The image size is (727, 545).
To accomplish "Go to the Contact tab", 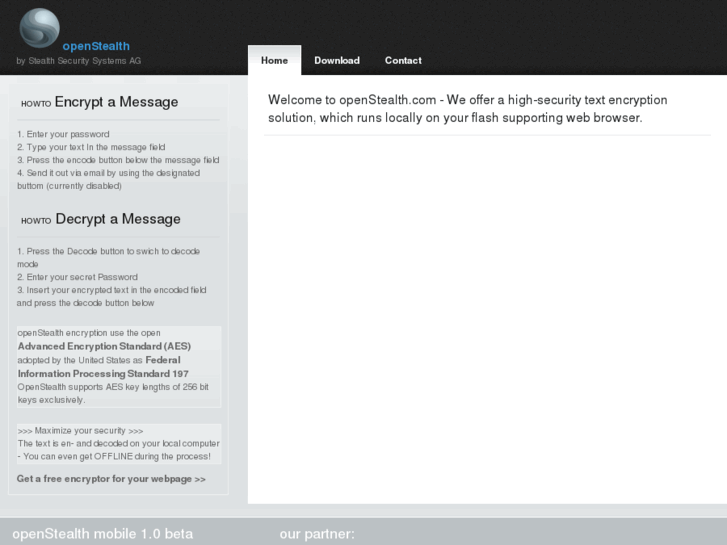I will [403, 60].
